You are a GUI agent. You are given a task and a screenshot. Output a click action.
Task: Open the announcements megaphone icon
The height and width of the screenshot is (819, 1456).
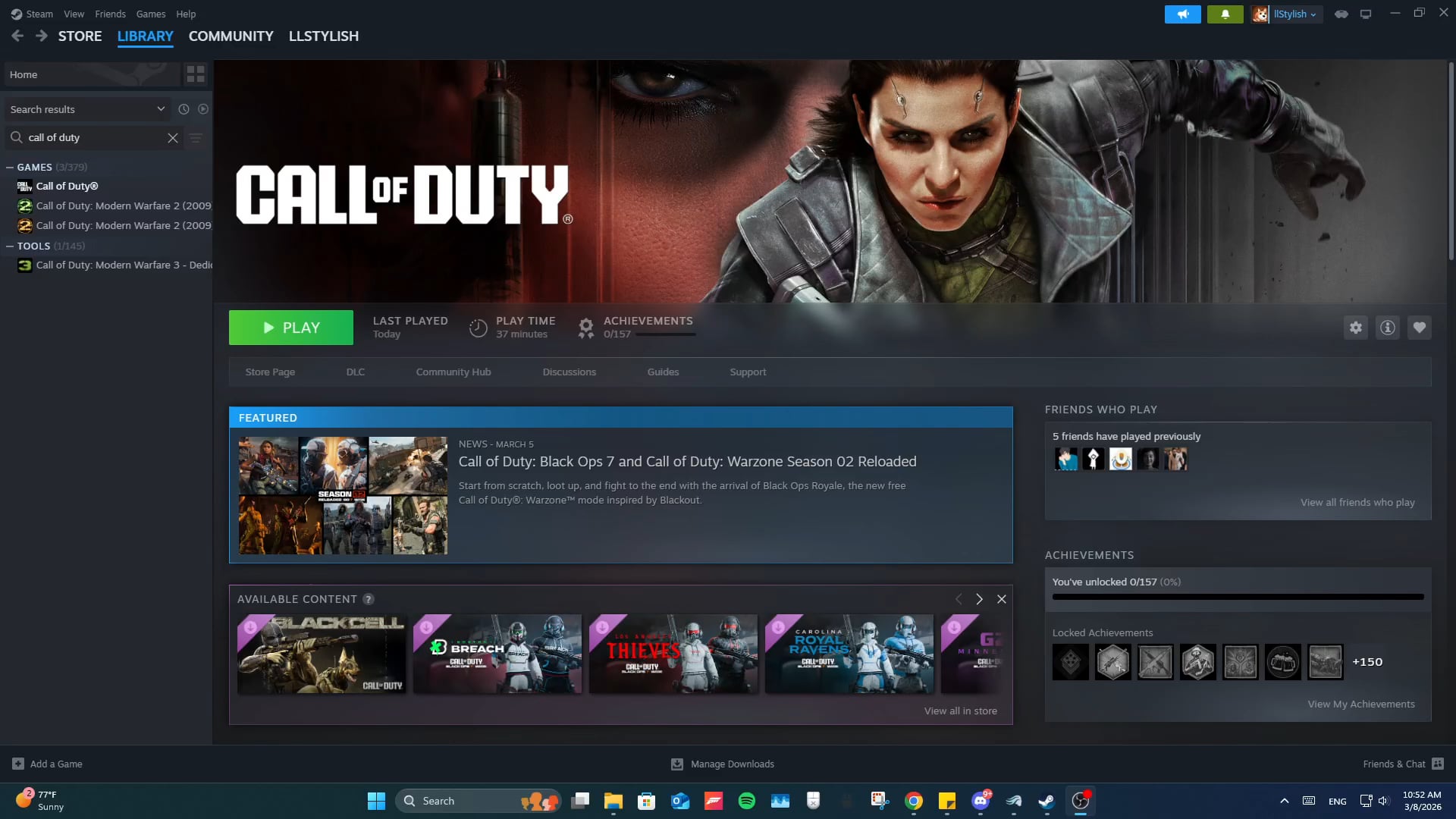click(x=1182, y=14)
